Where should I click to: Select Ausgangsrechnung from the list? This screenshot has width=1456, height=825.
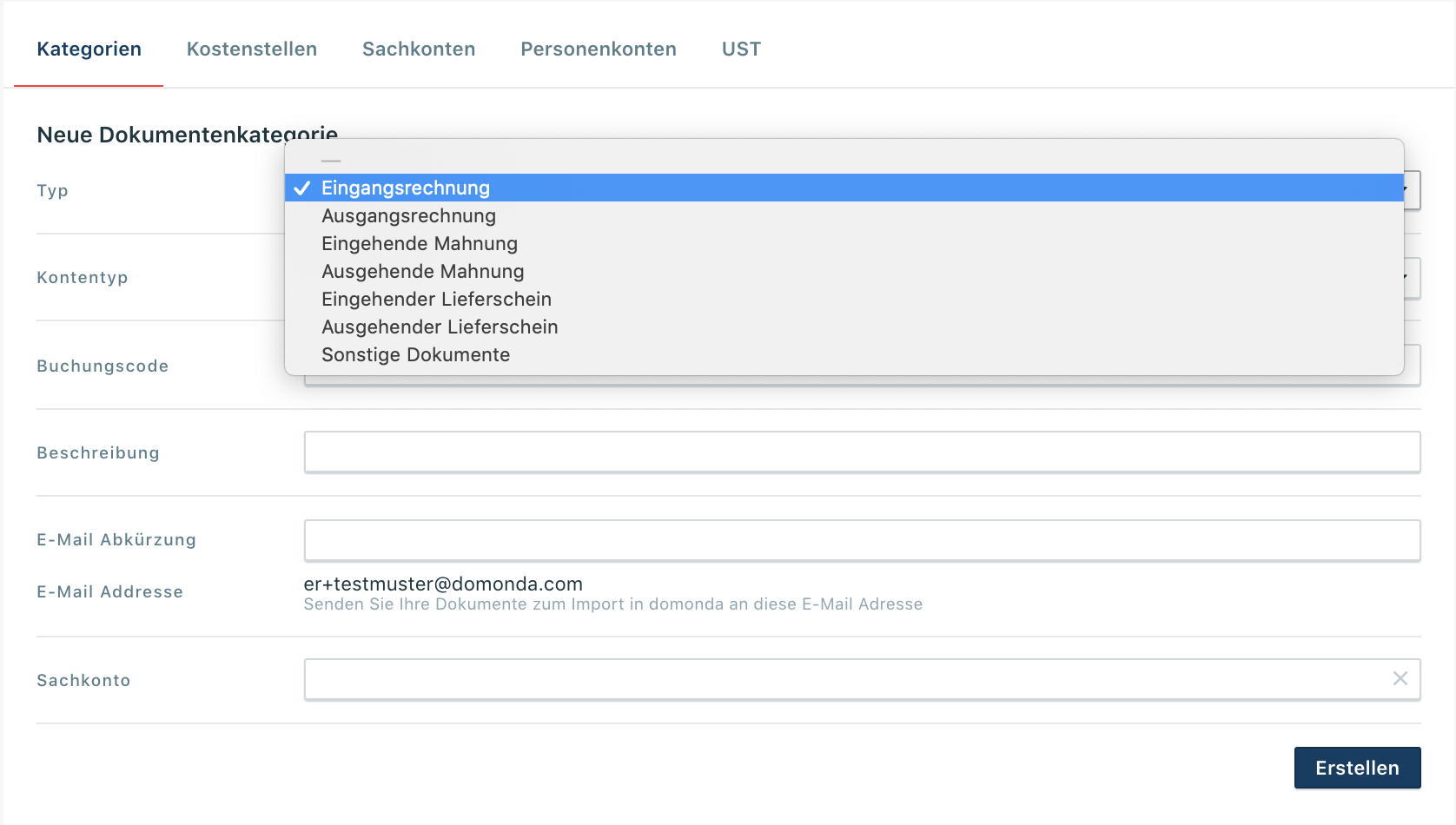(x=408, y=215)
